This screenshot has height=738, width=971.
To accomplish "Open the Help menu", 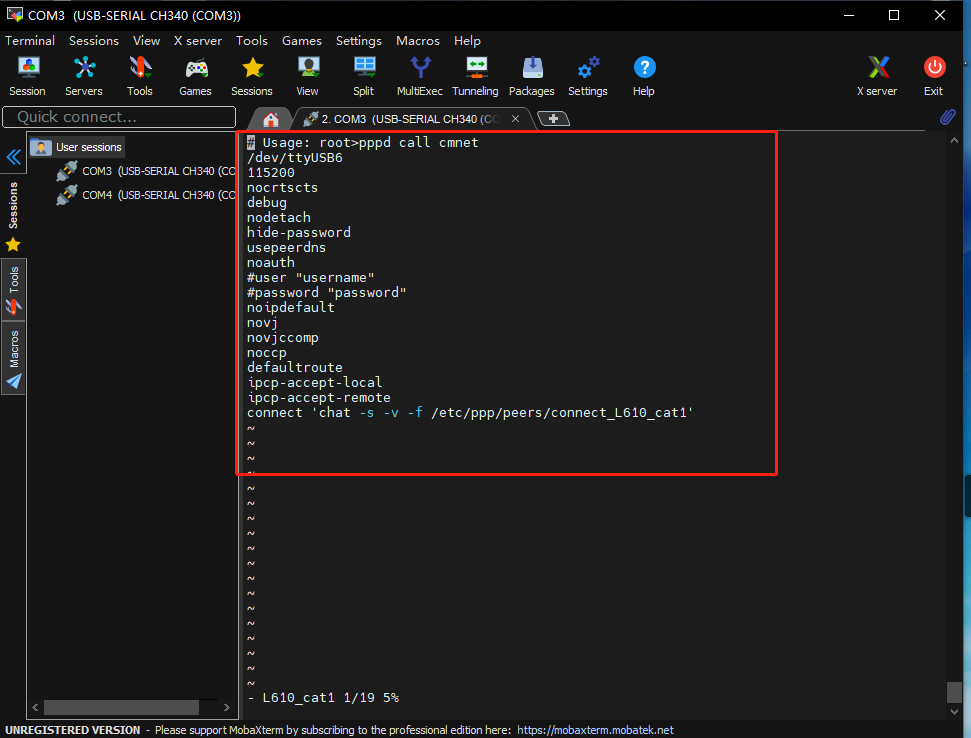I will click(x=467, y=41).
